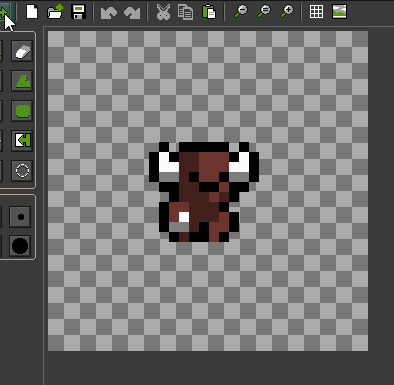Image resolution: width=394 pixels, height=385 pixels.
Task: Paste from the clipboard icon
Action: click(x=209, y=12)
